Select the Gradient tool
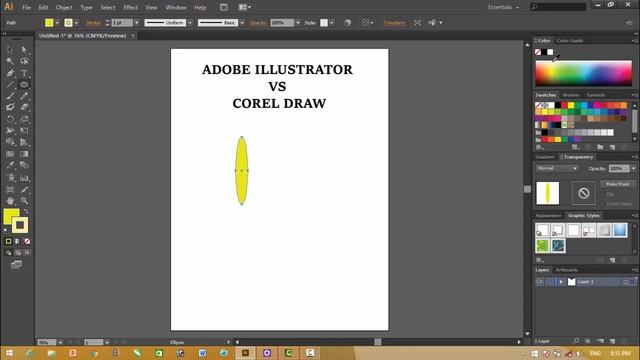The height and width of the screenshot is (360, 640). coord(24,154)
